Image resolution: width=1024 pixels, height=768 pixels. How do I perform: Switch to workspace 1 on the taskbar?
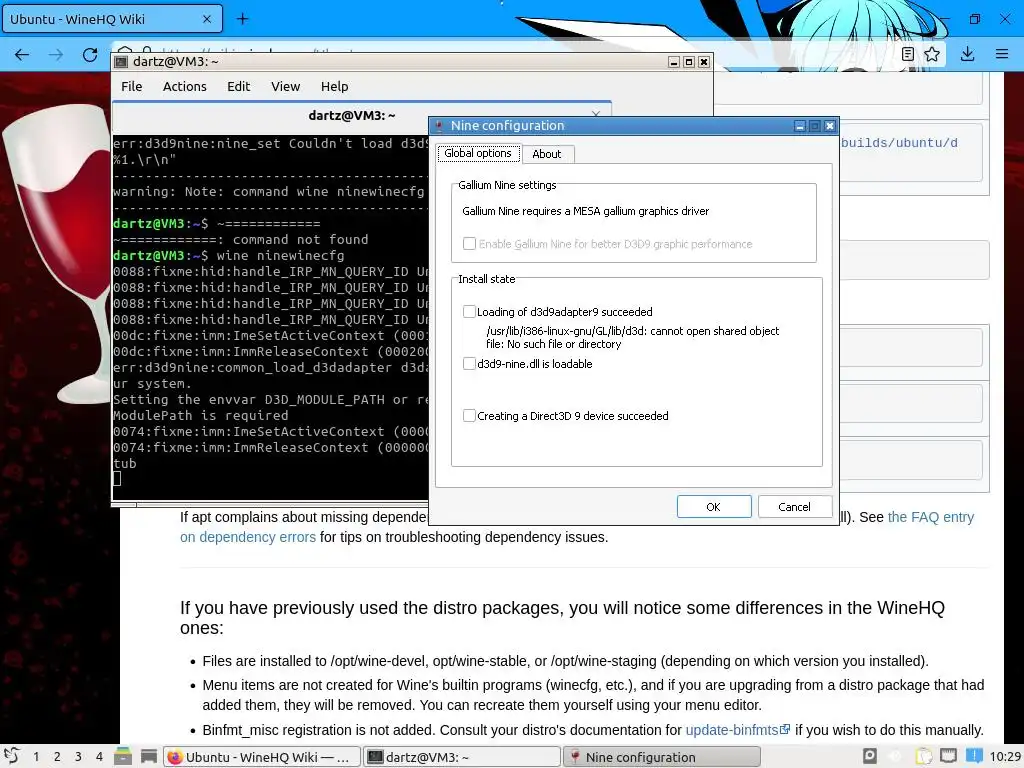coord(36,756)
